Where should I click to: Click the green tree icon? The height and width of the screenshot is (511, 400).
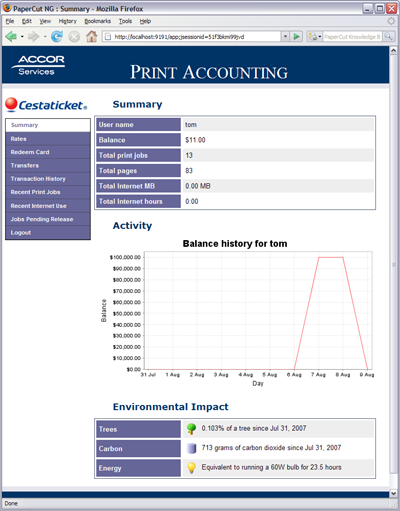pos(191,429)
